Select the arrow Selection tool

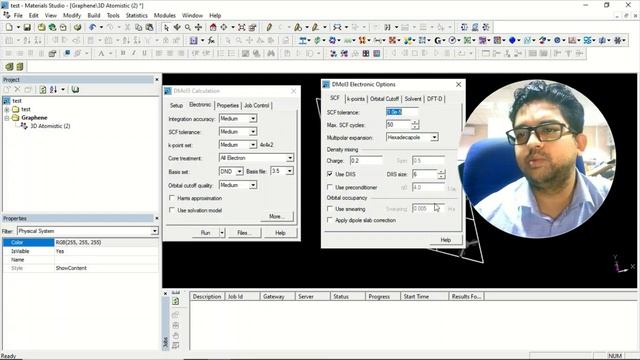[166, 27]
